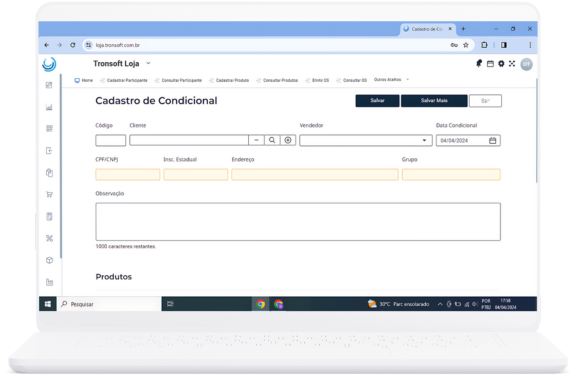This screenshot has height=375, width=576.
Task: Click the taskbar Pesquisar search box
Action: [109, 304]
